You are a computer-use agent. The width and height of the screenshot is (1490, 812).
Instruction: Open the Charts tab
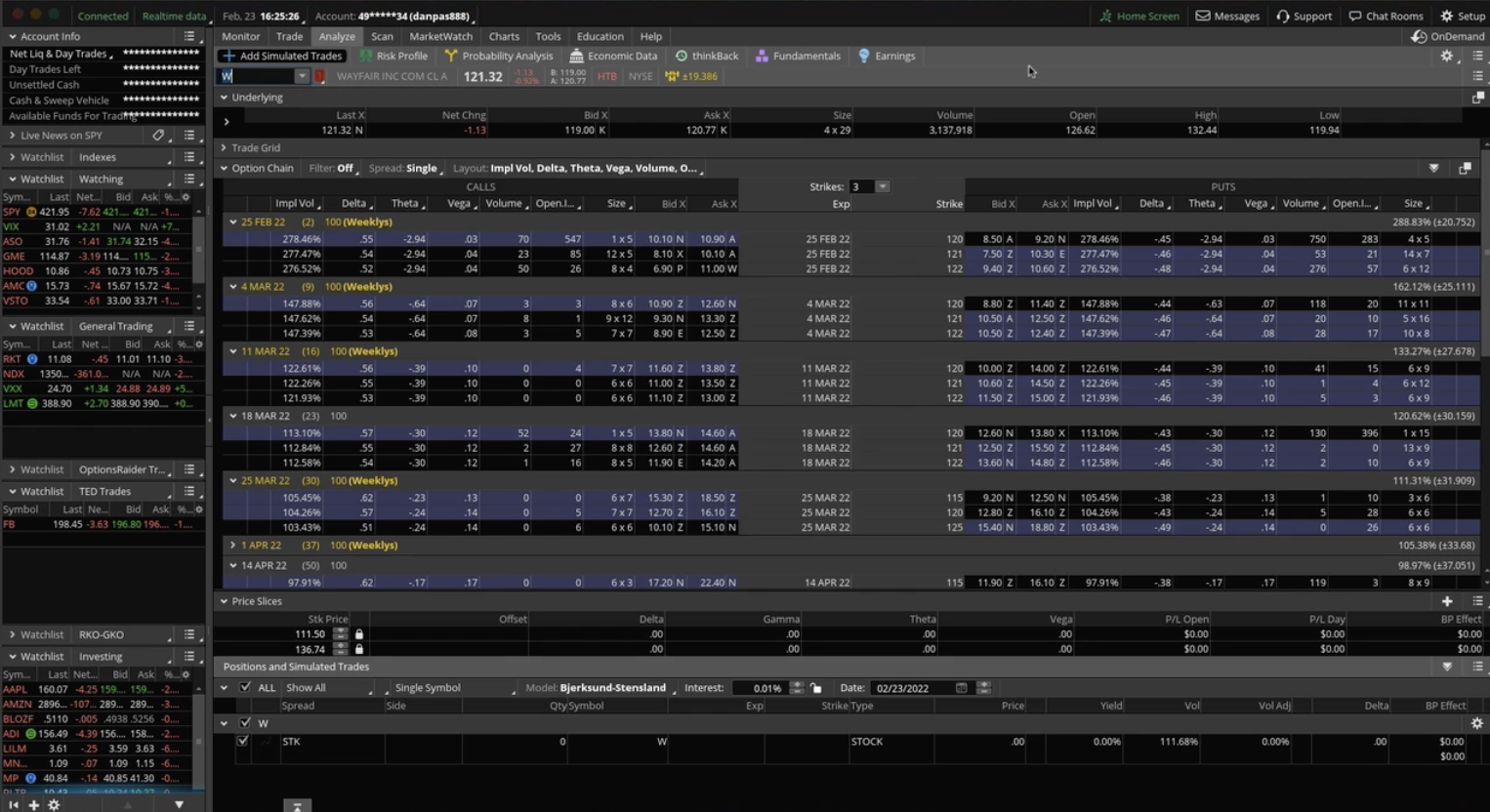coord(504,36)
